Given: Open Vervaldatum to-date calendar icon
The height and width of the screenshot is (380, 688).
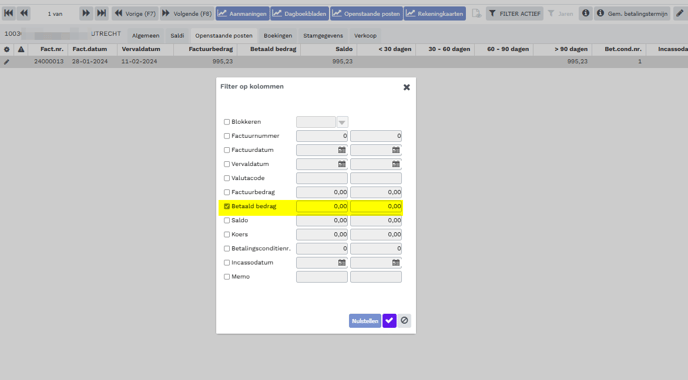Looking at the screenshot, I should 396,164.
